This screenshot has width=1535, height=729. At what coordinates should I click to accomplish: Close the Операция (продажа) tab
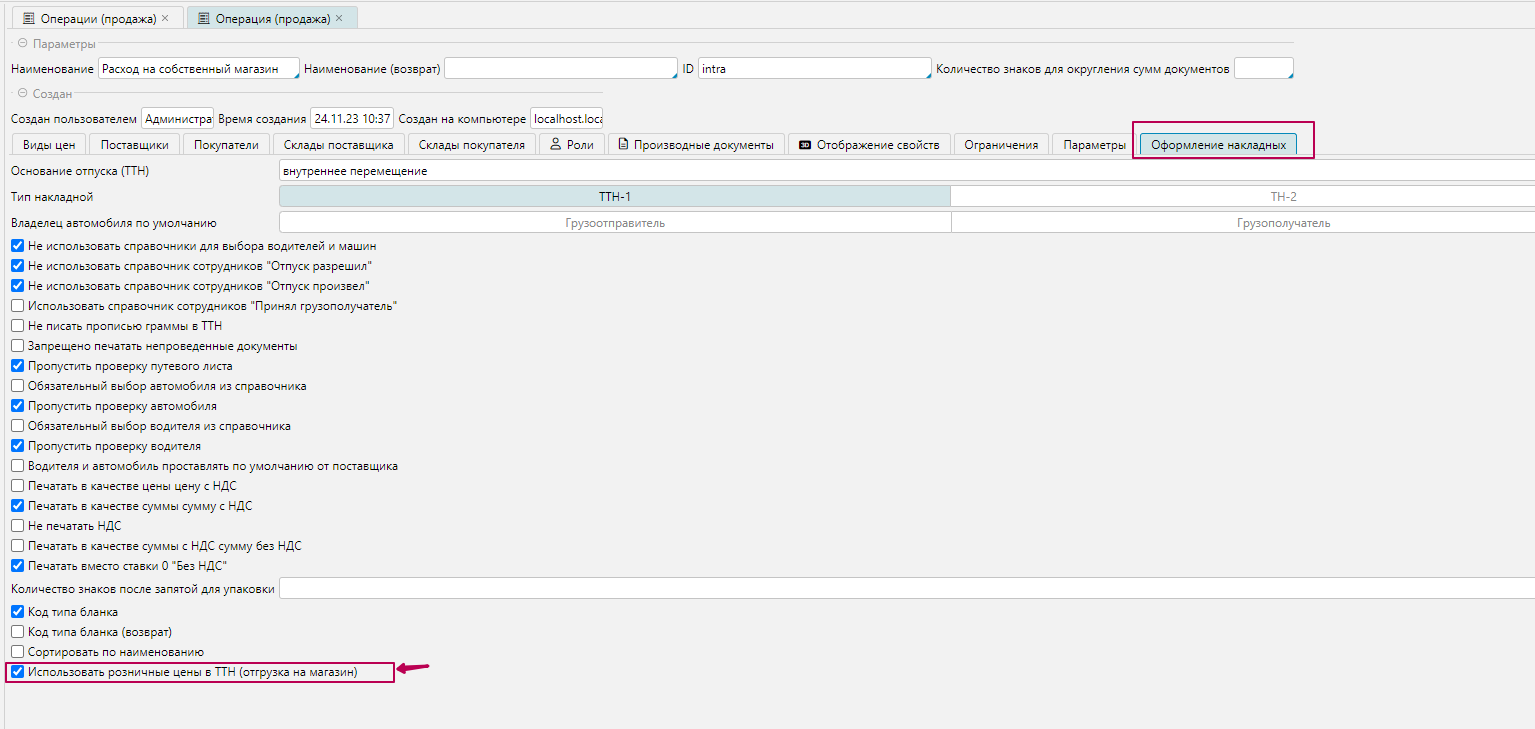pos(339,19)
